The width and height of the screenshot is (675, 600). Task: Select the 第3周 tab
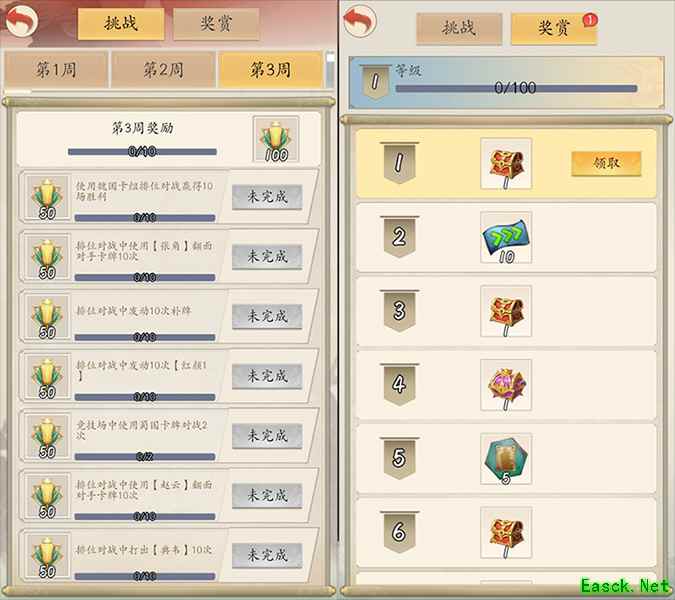[x=270, y=70]
